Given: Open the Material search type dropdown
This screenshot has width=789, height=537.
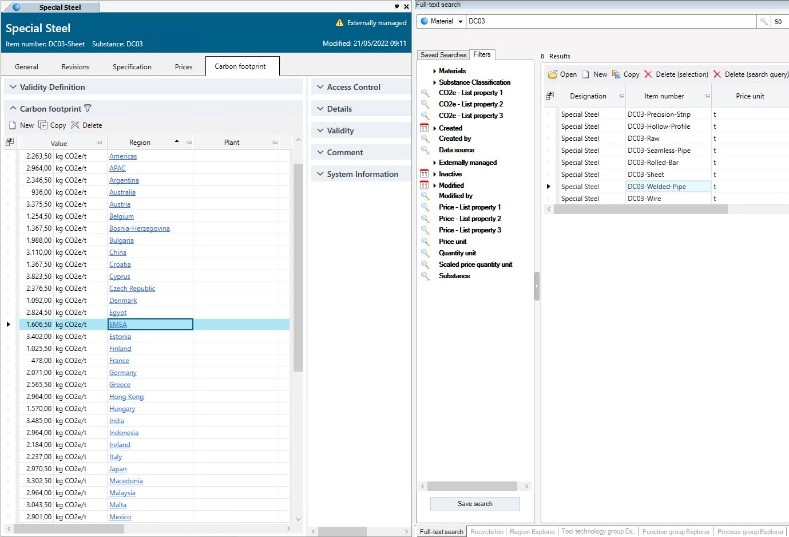Looking at the screenshot, I should (460, 21).
